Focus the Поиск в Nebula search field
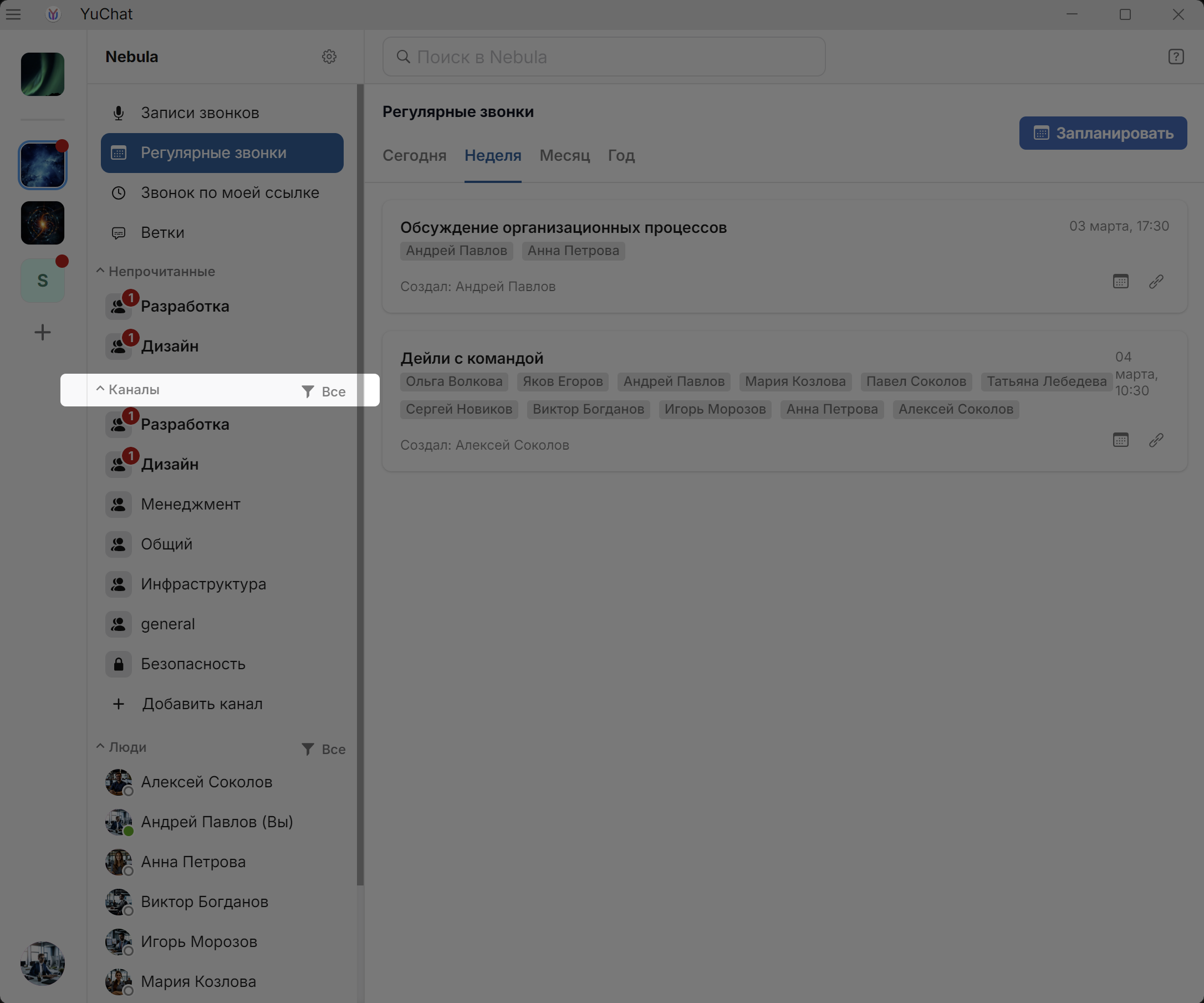Image resolution: width=1204 pixels, height=1003 pixels. click(604, 57)
